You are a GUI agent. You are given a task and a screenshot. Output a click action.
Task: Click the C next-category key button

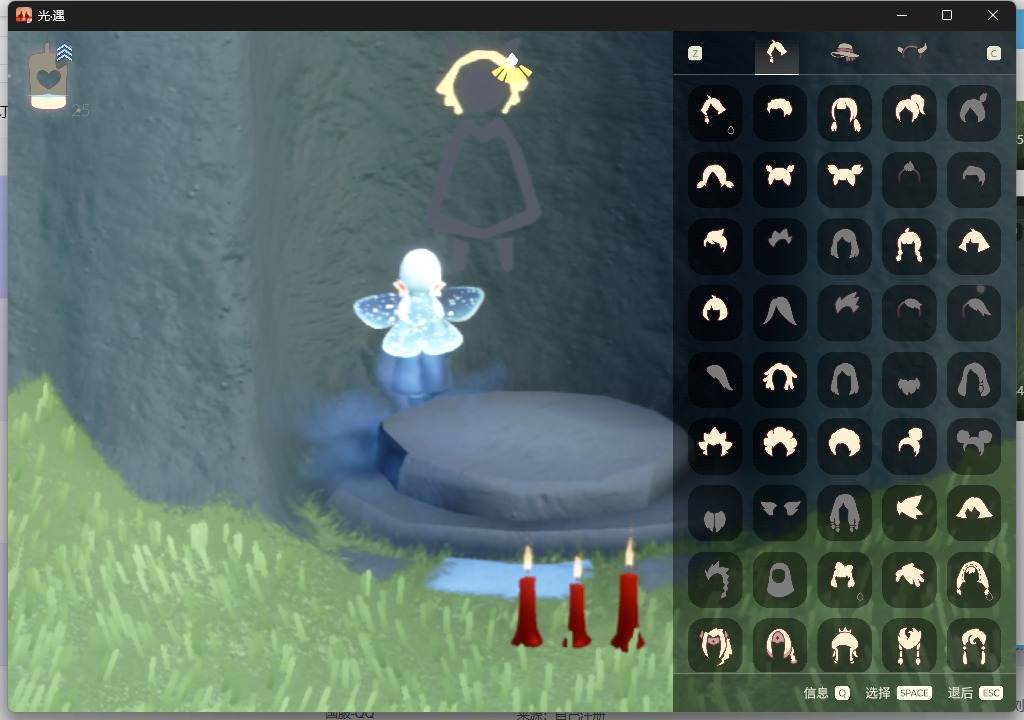coord(993,53)
